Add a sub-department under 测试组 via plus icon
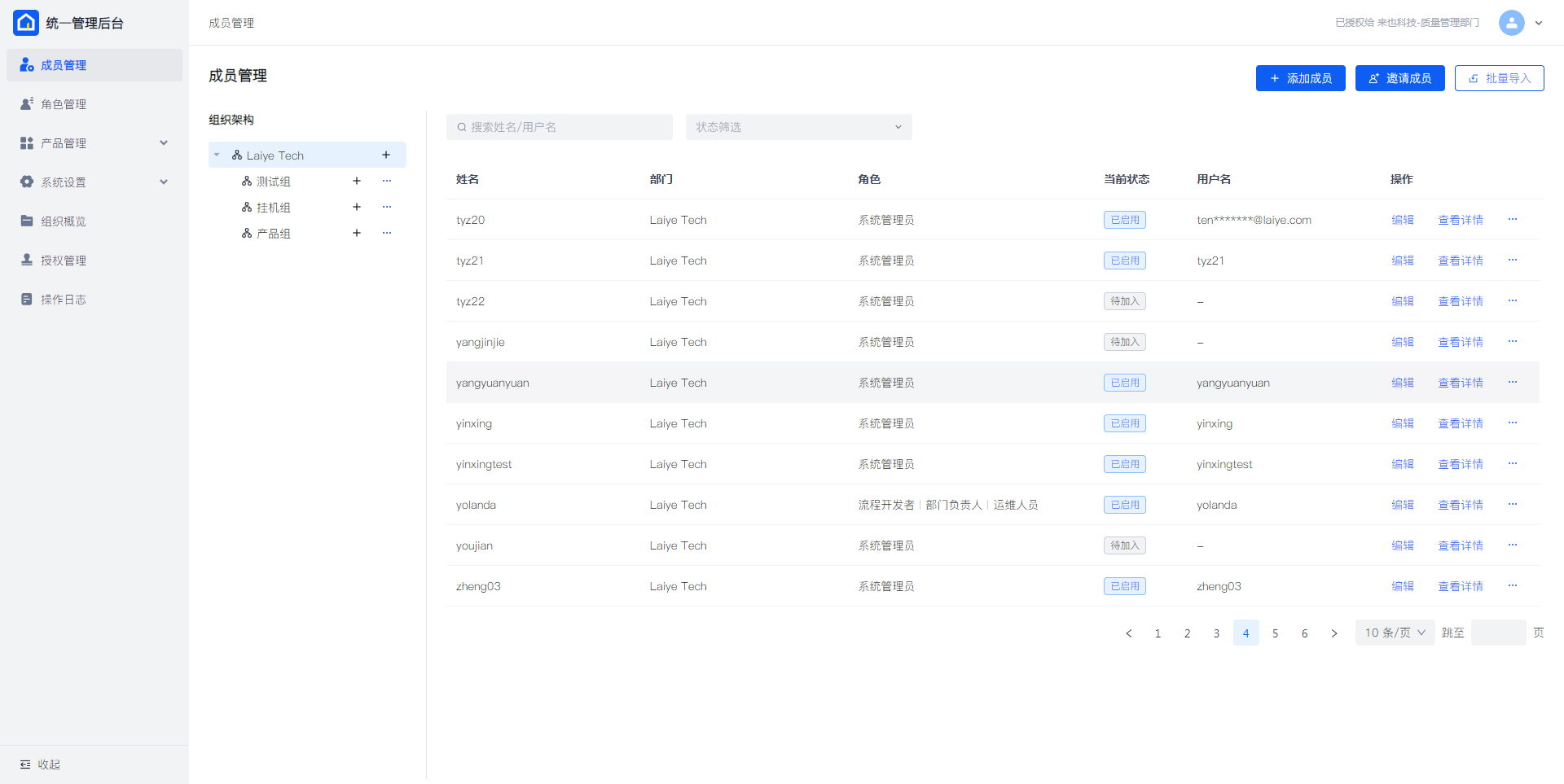The height and width of the screenshot is (784, 1564). point(357,181)
